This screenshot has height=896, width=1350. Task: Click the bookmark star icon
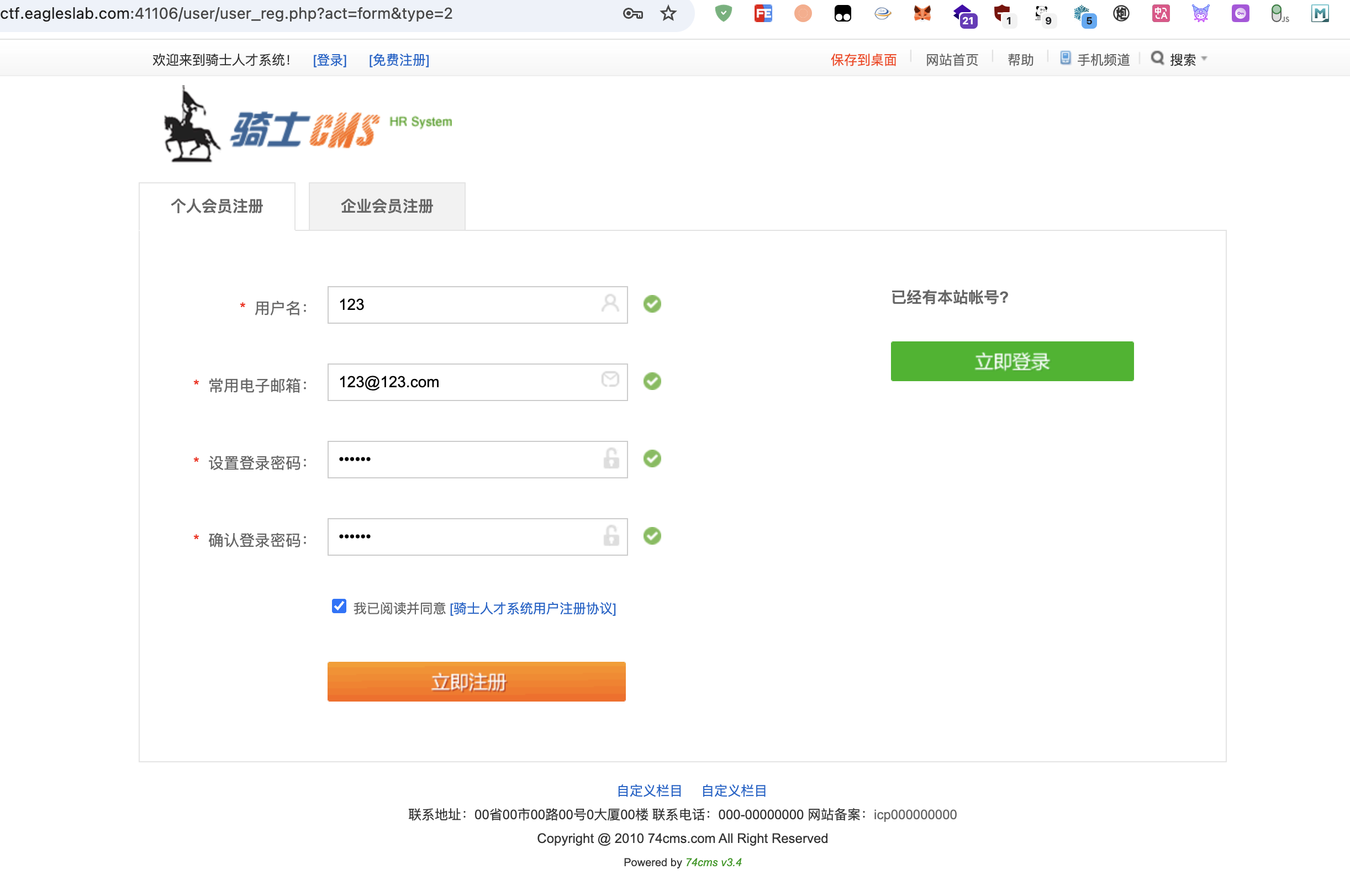pos(668,13)
